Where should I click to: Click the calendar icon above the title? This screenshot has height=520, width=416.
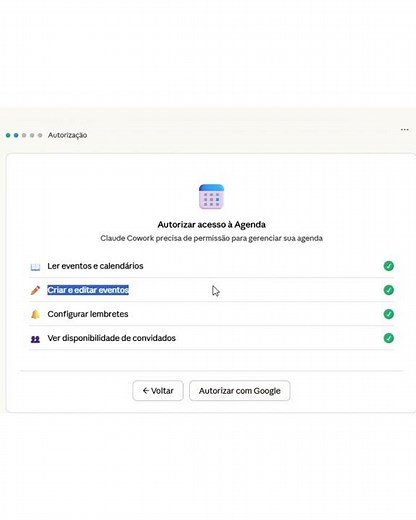pyautogui.click(x=211, y=197)
